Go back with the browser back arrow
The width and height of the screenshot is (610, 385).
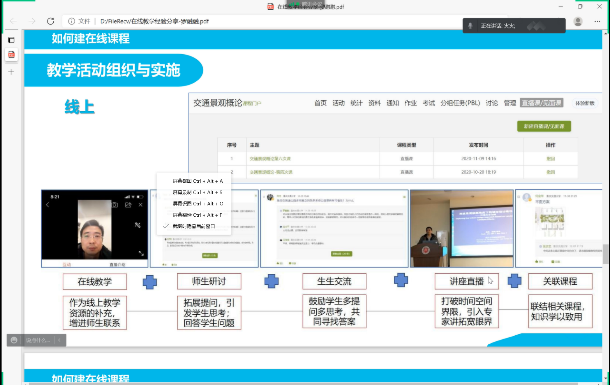click(13, 21)
